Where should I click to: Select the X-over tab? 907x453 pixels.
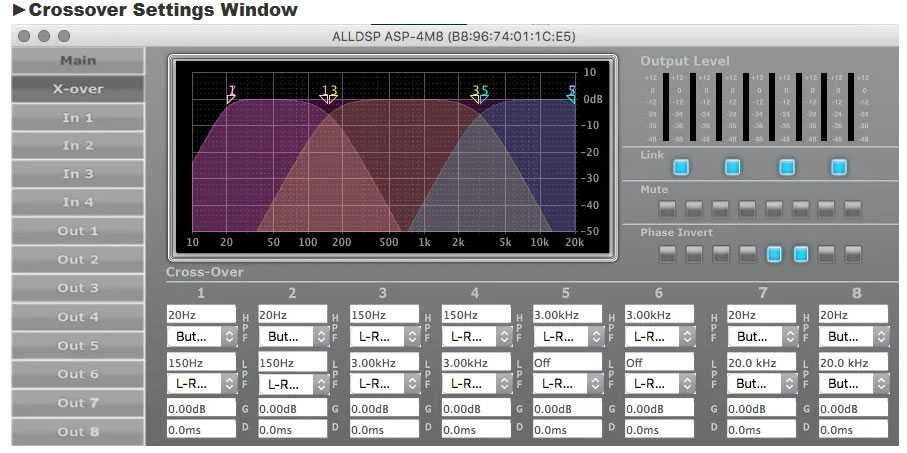coord(78,89)
